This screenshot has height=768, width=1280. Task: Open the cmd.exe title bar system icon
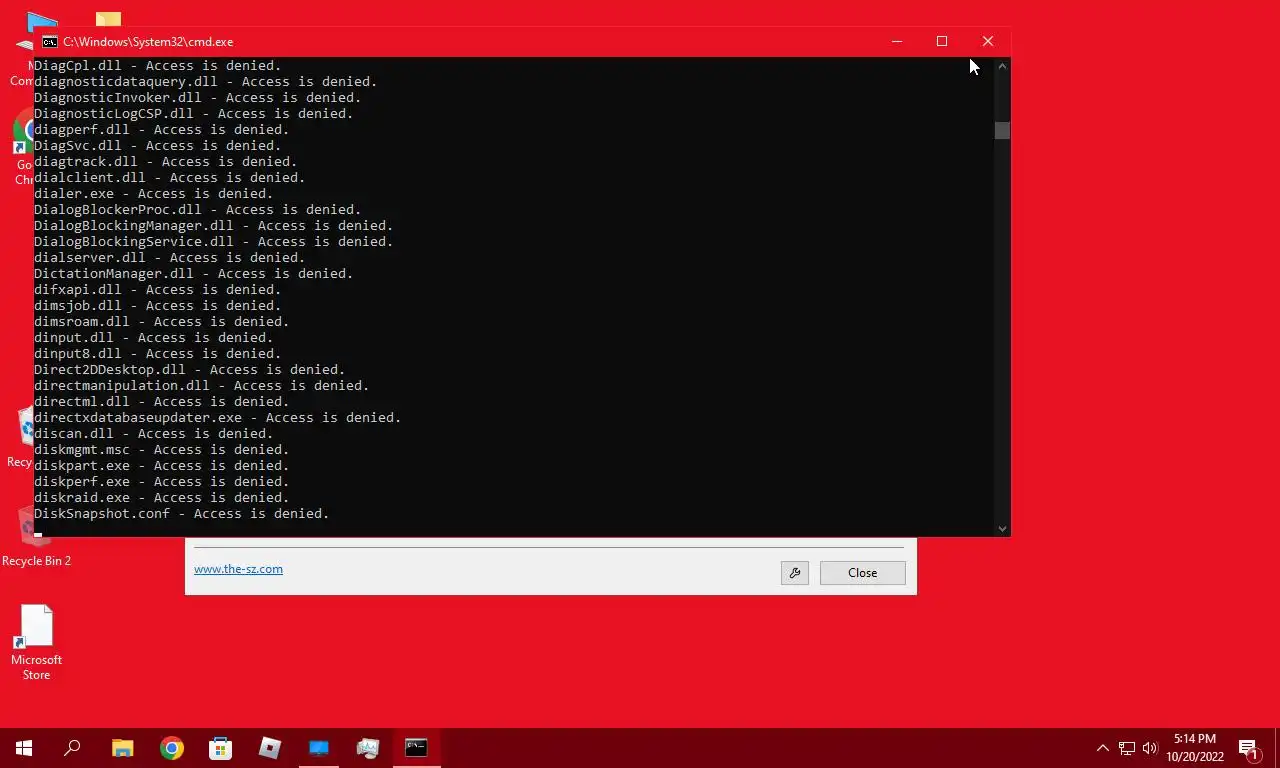click(x=49, y=42)
